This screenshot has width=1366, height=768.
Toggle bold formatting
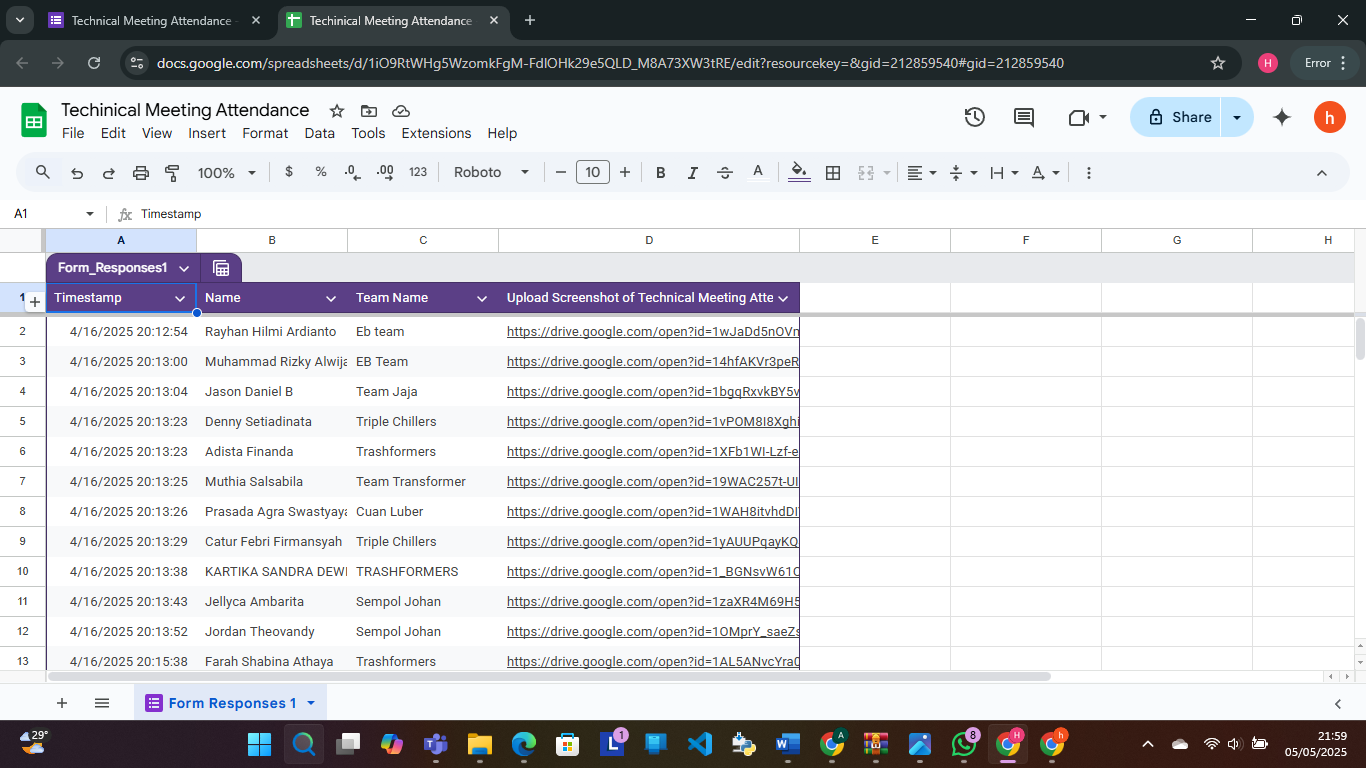click(x=660, y=173)
